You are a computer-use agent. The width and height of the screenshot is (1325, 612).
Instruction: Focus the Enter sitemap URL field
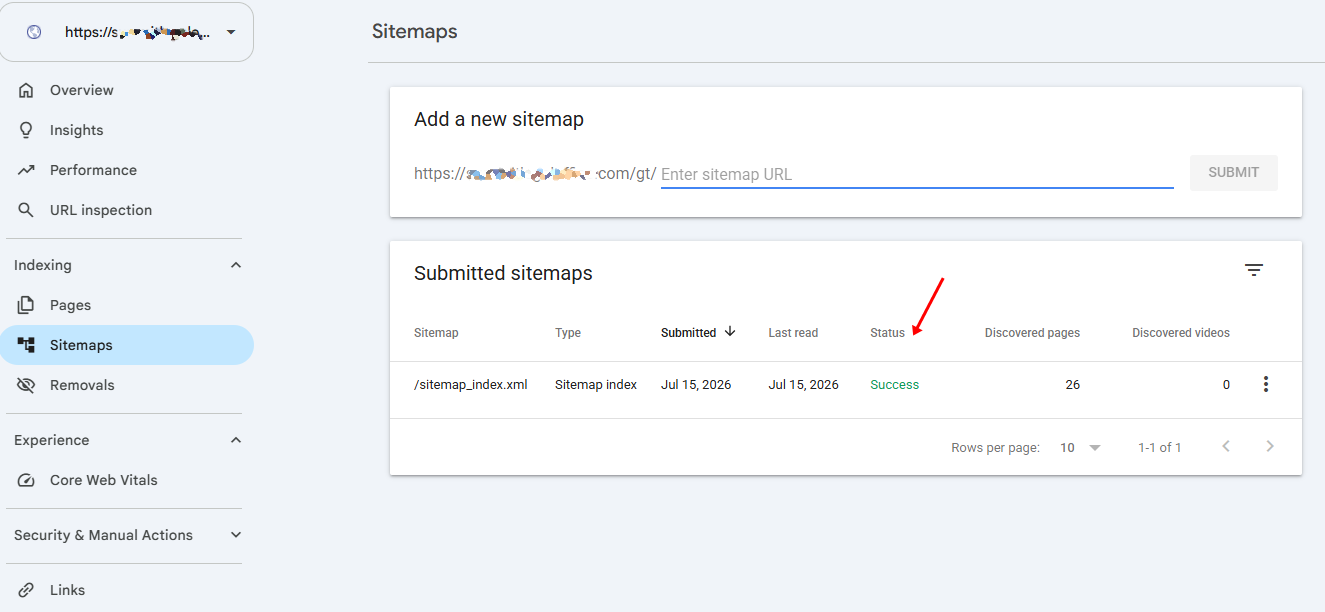point(917,174)
